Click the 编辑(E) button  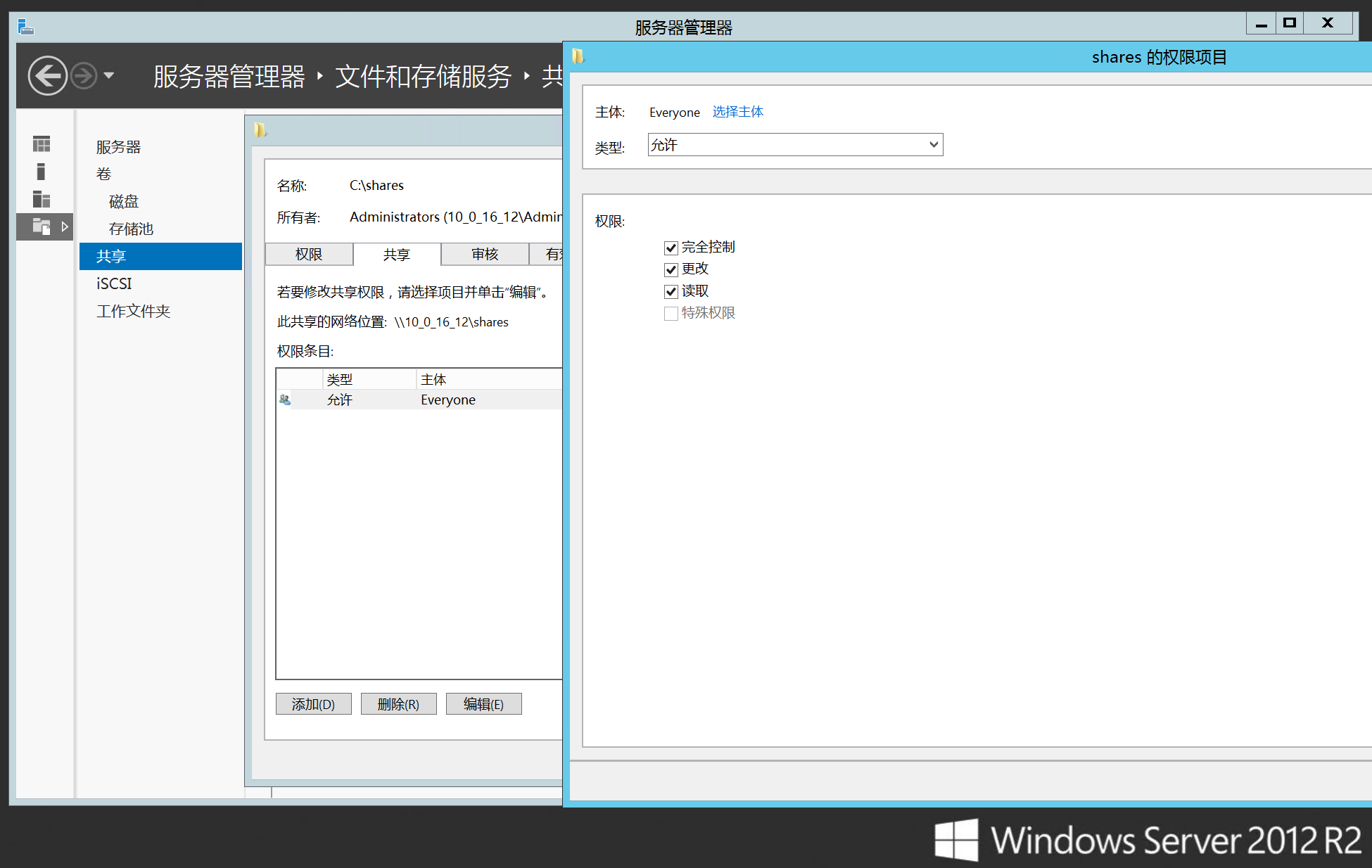click(483, 704)
